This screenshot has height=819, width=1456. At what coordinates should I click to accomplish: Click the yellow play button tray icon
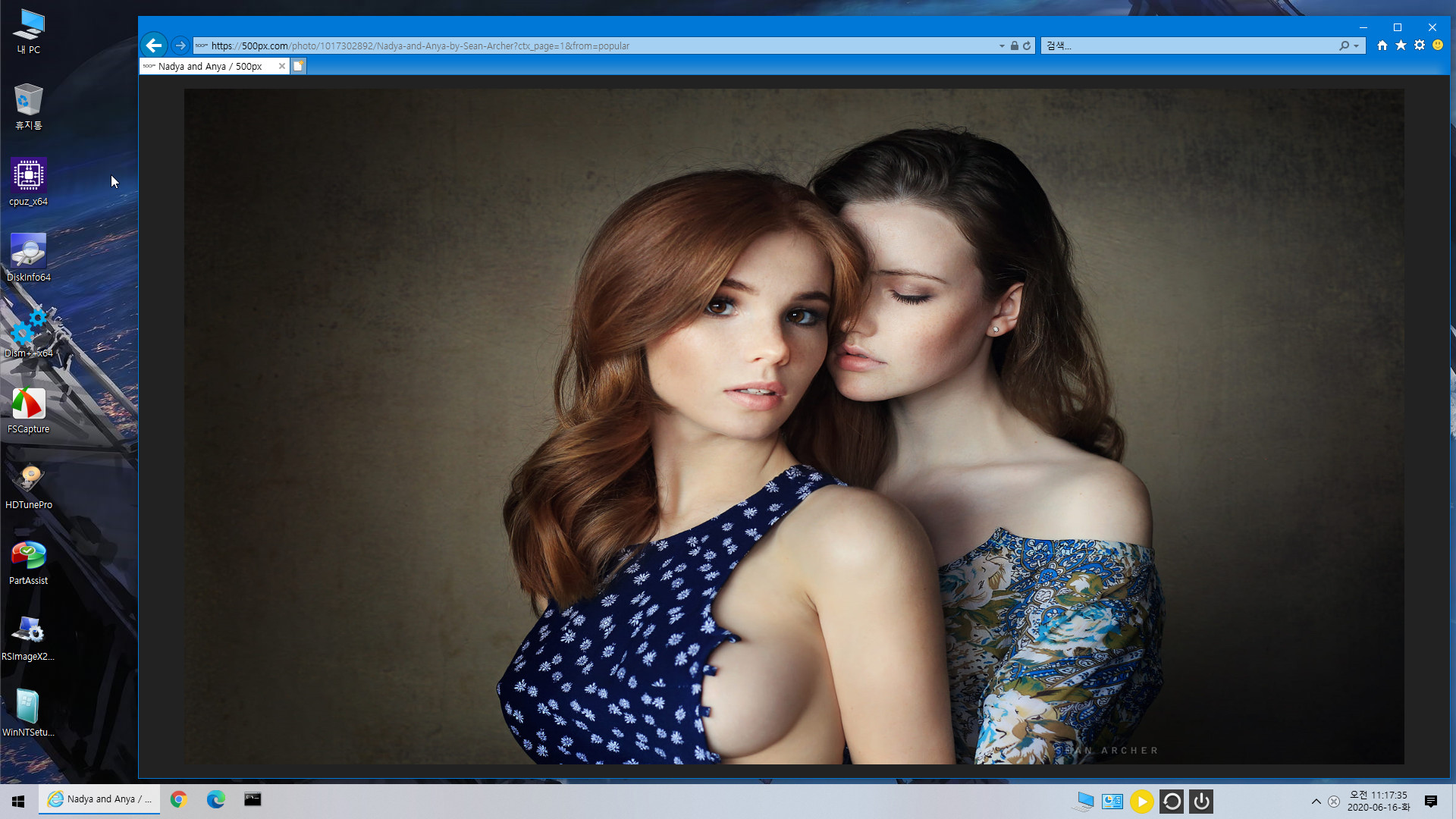click(1142, 802)
